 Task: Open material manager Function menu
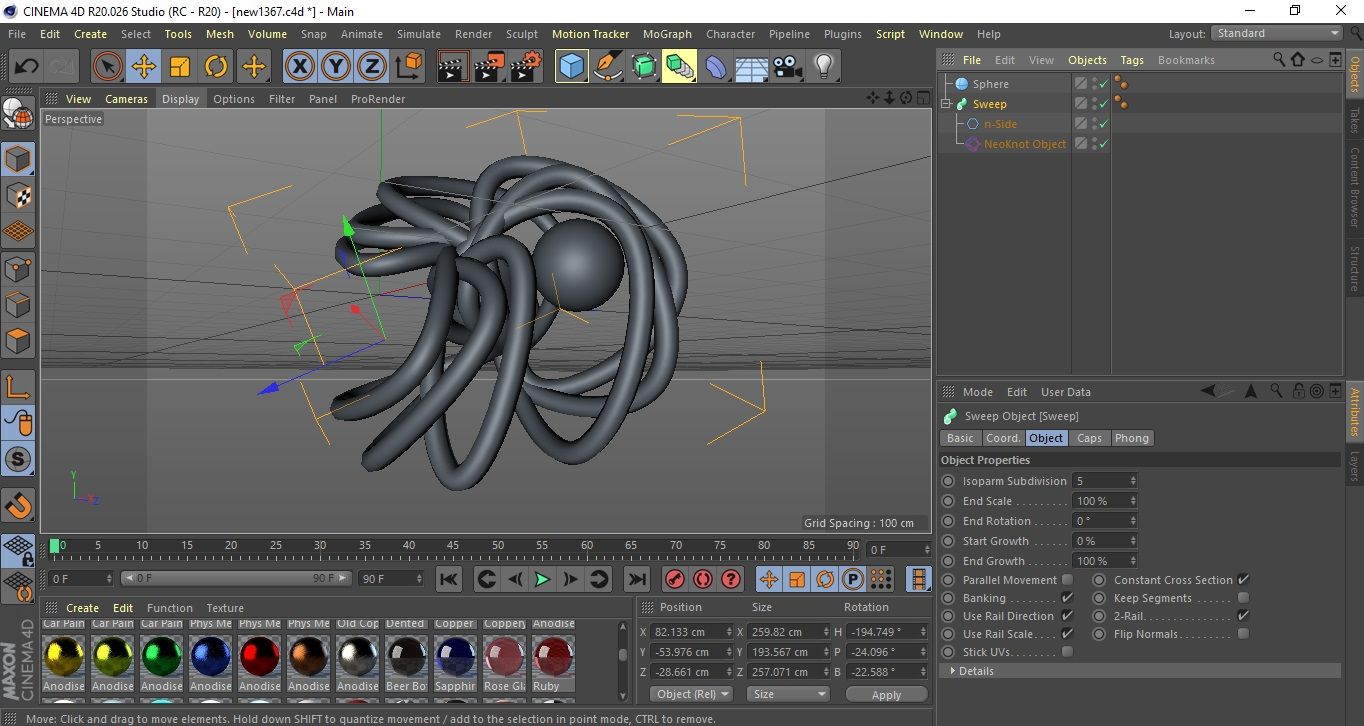click(170, 608)
